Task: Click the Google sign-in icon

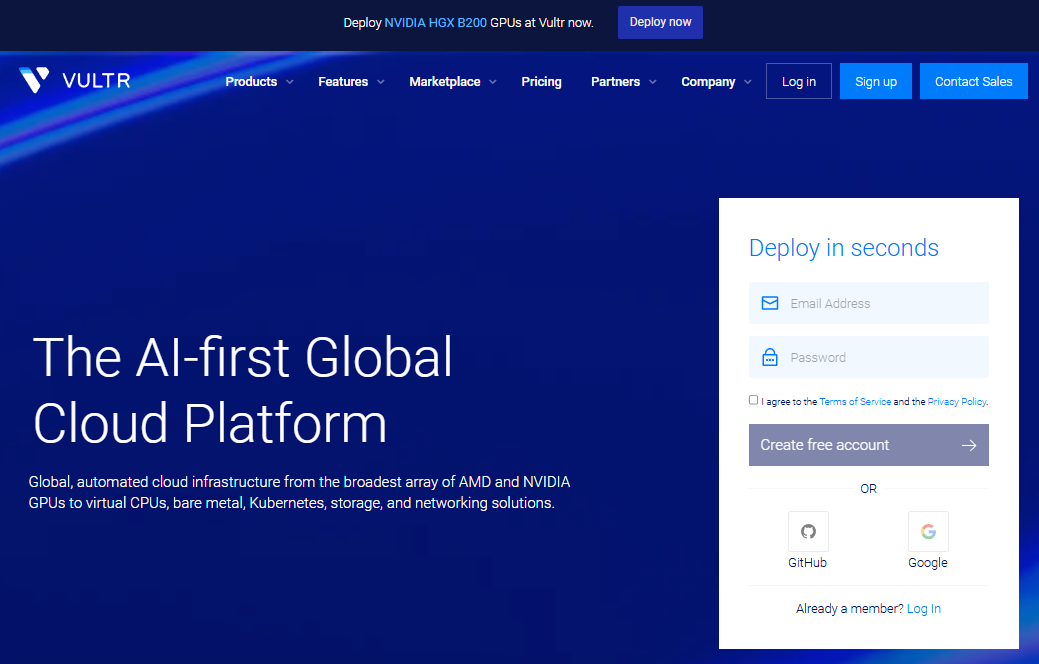Action: point(928,531)
